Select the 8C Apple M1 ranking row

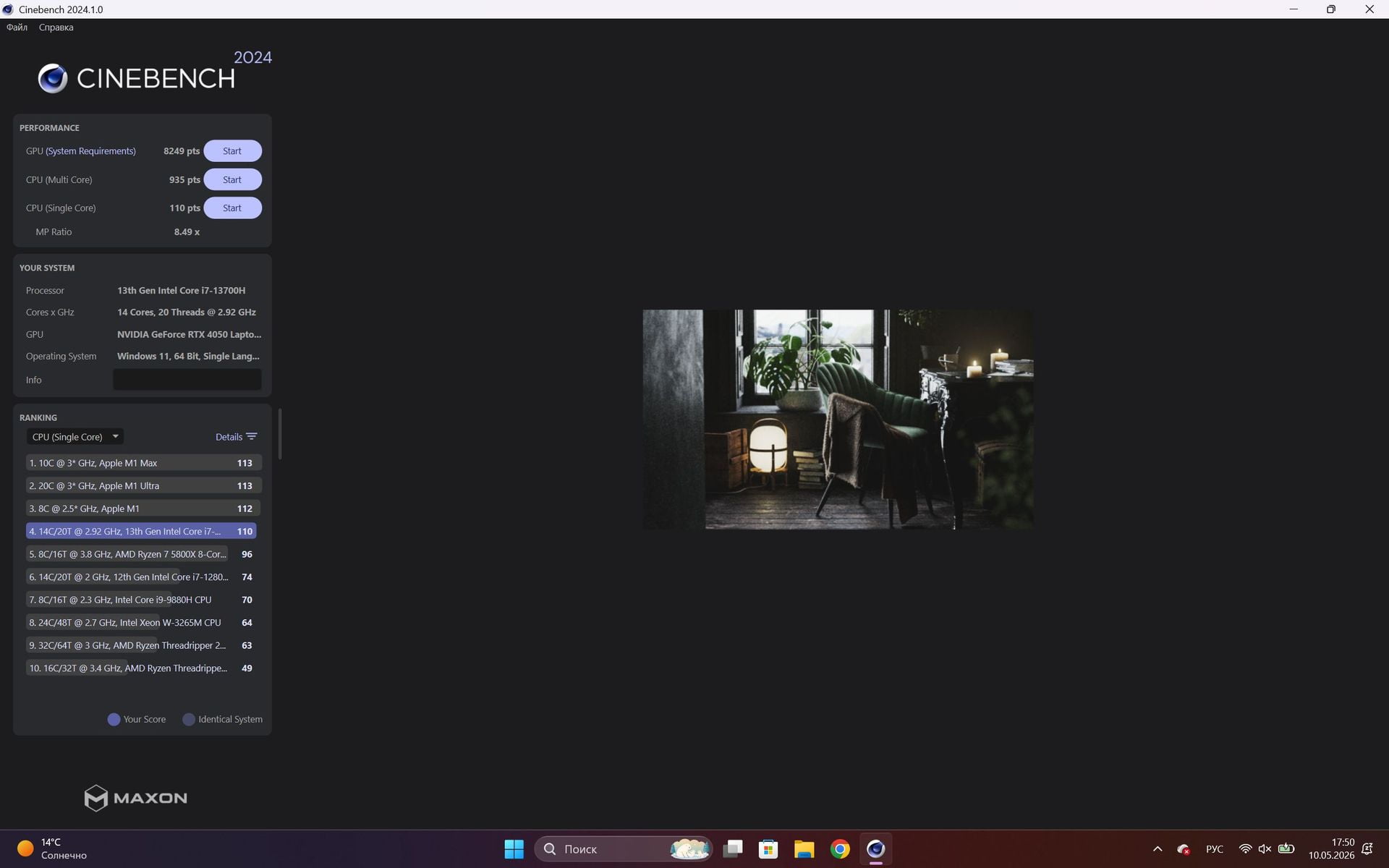(x=143, y=509)
